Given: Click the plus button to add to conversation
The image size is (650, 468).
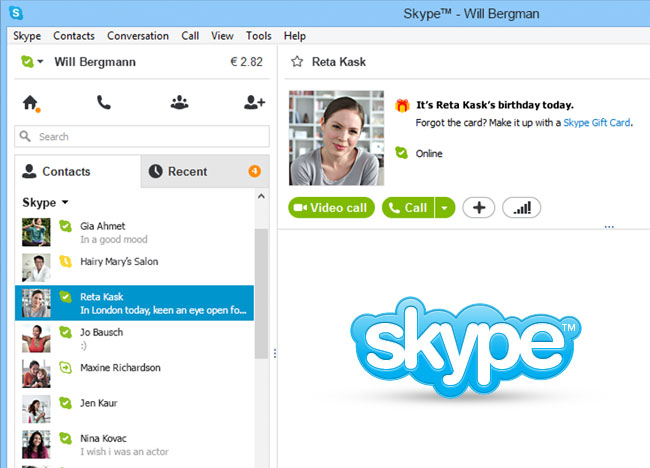Looking at the screenshot, I should [x=479, y=208].
